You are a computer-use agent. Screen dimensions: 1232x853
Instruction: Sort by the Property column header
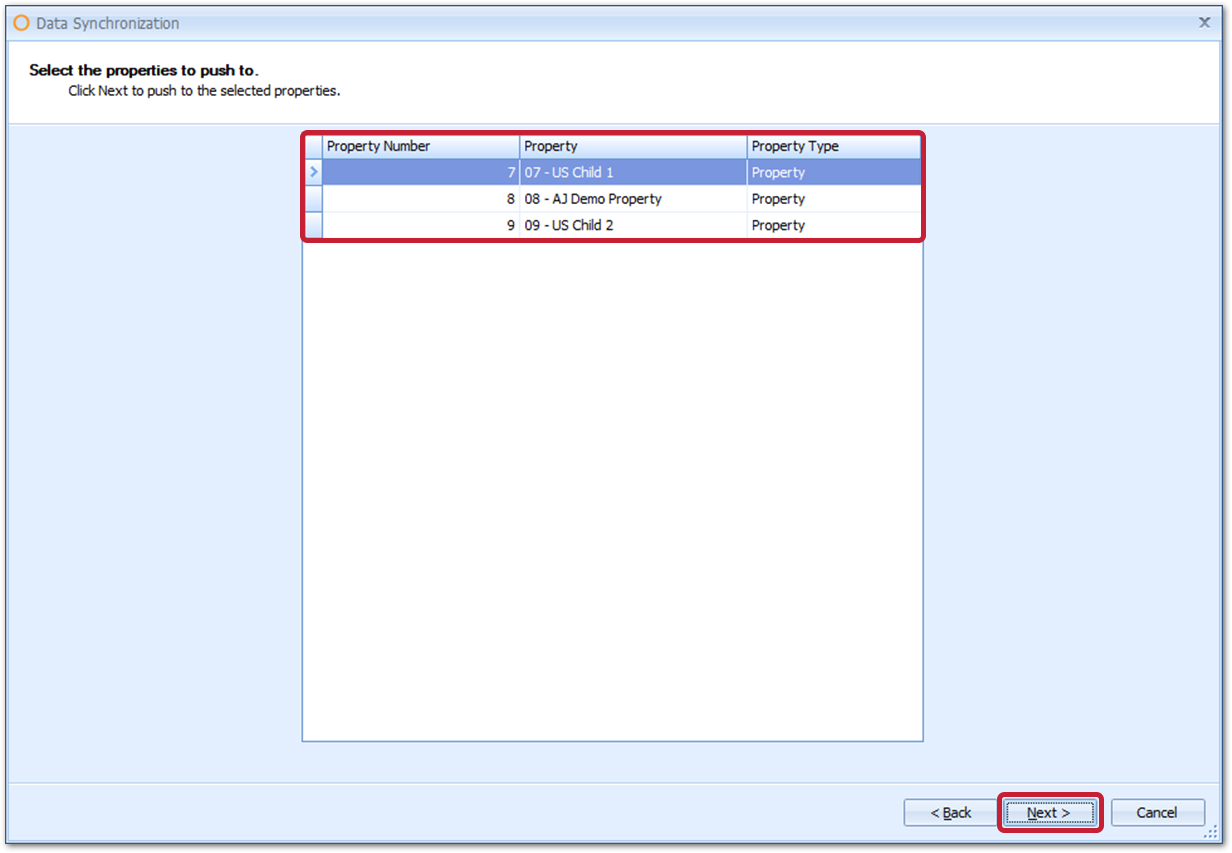coord(632,146)
